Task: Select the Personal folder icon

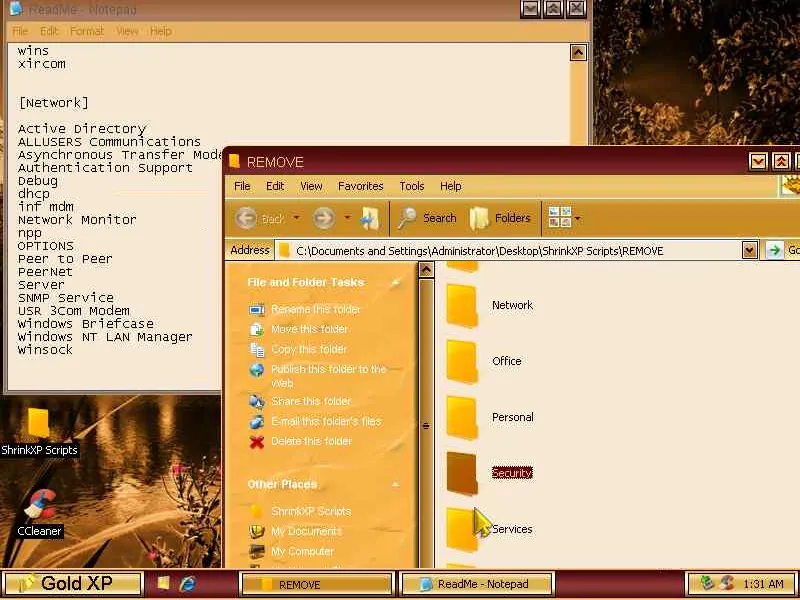Action: coord(462,418)
